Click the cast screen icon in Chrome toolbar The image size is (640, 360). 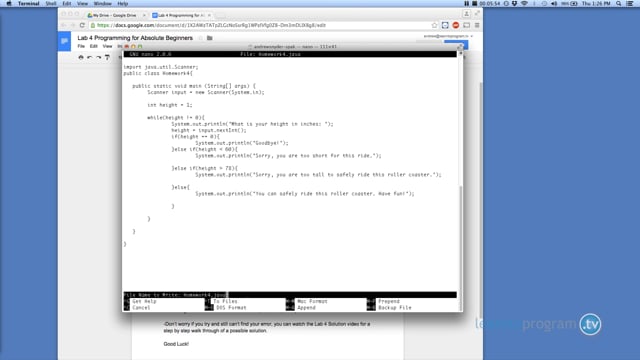pyautogui.click(x=466, y=25)
